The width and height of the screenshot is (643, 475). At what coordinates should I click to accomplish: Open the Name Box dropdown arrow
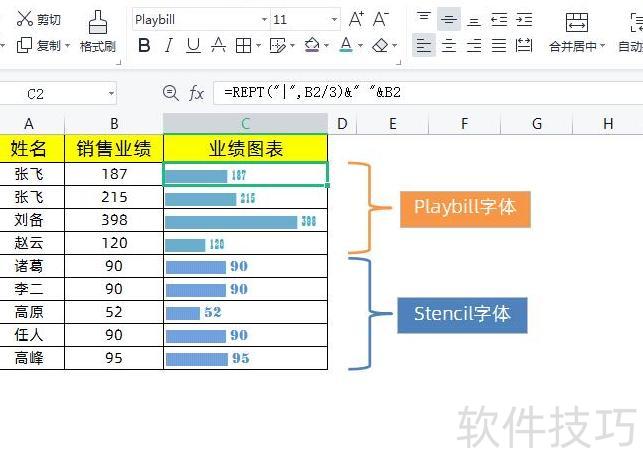[111, 94]
